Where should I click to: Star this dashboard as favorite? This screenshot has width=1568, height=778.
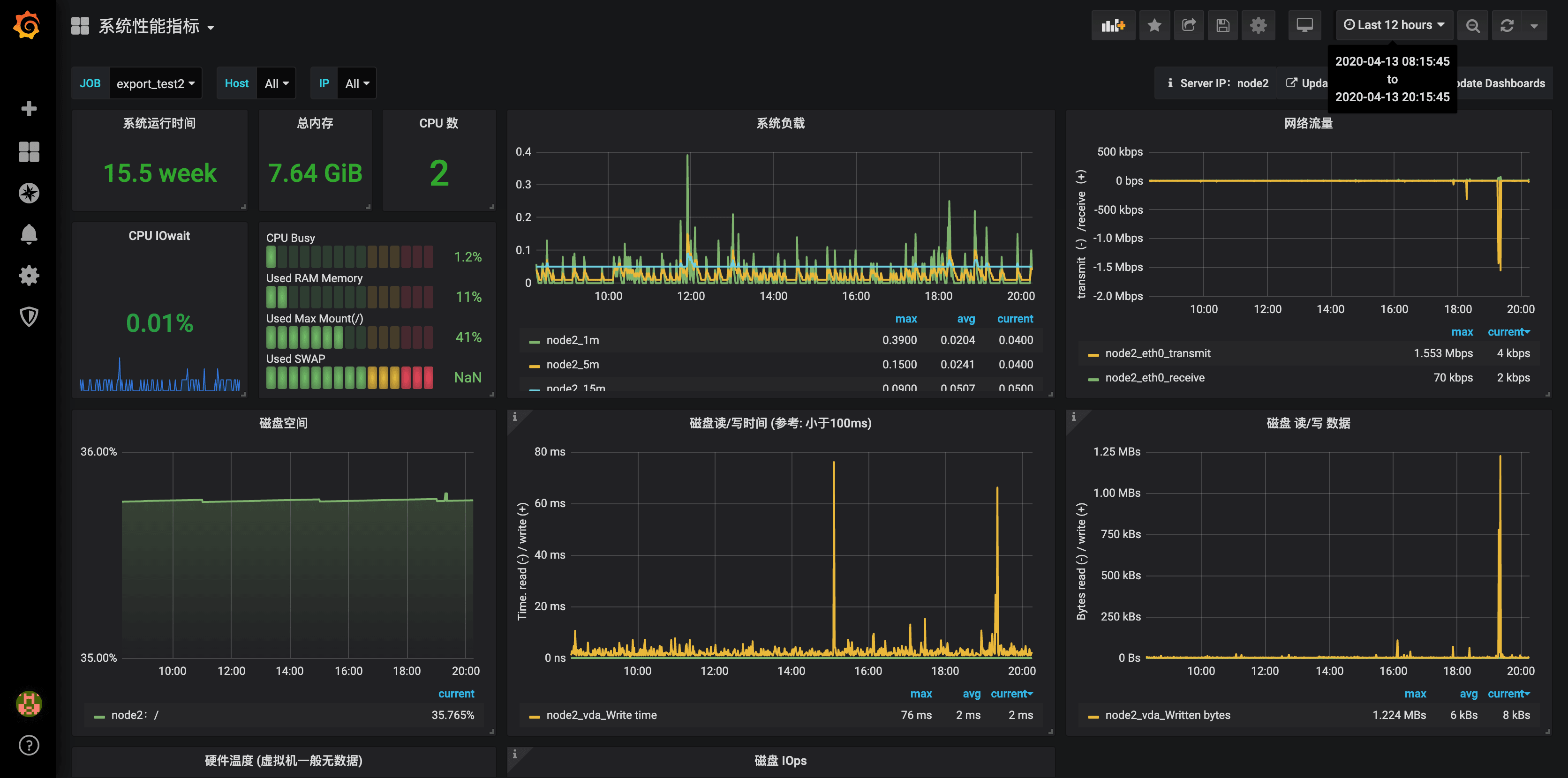(x=1154, y=26)
